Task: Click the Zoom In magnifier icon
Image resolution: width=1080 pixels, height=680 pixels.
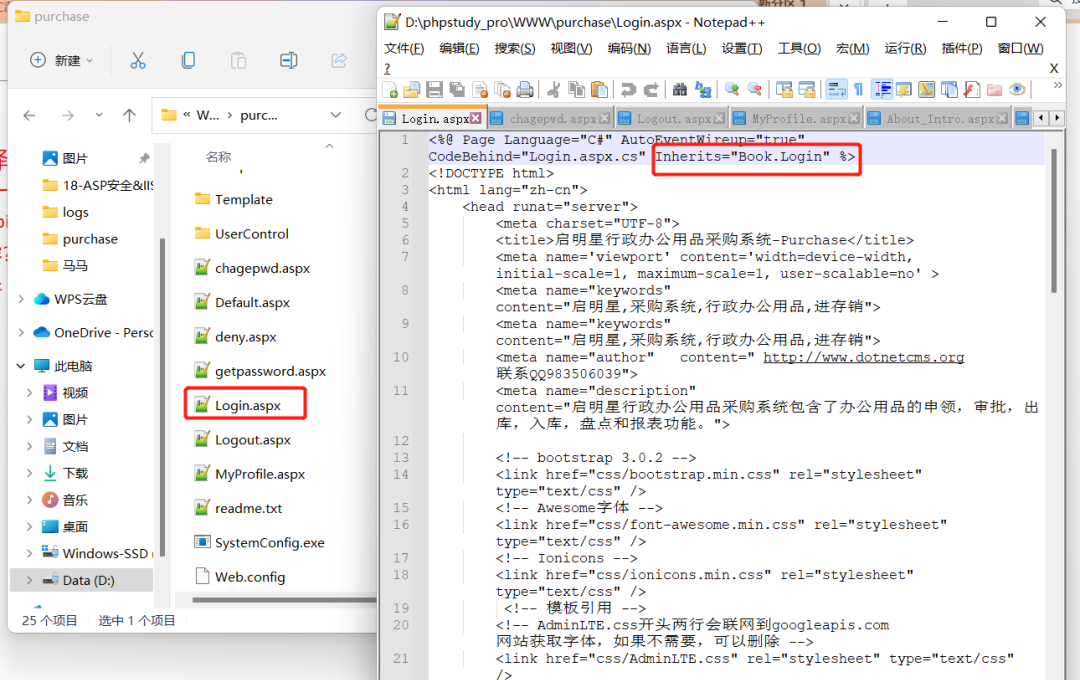Action: click(x=731, y=90)
